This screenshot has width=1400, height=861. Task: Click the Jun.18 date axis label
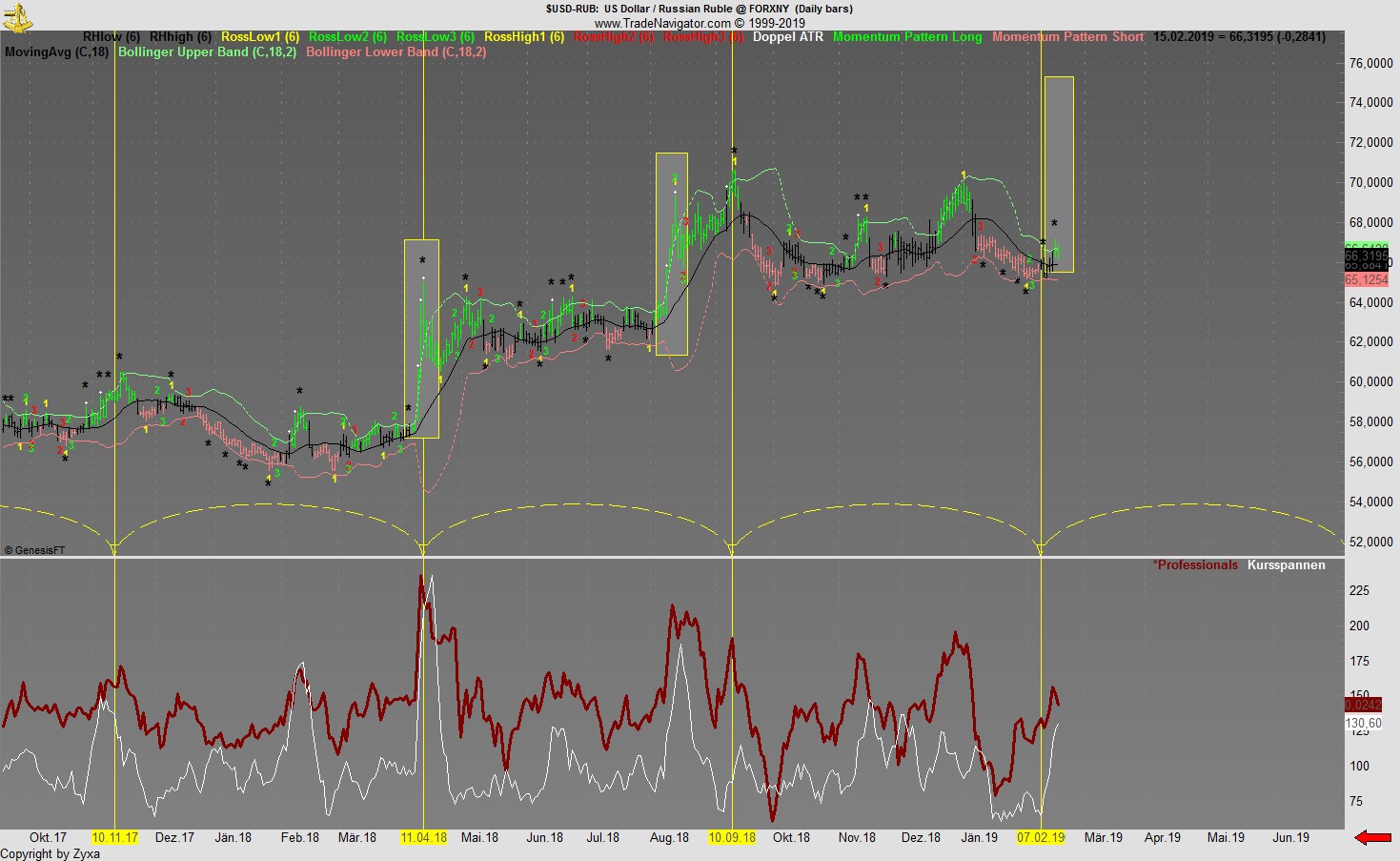coord(544,838)
